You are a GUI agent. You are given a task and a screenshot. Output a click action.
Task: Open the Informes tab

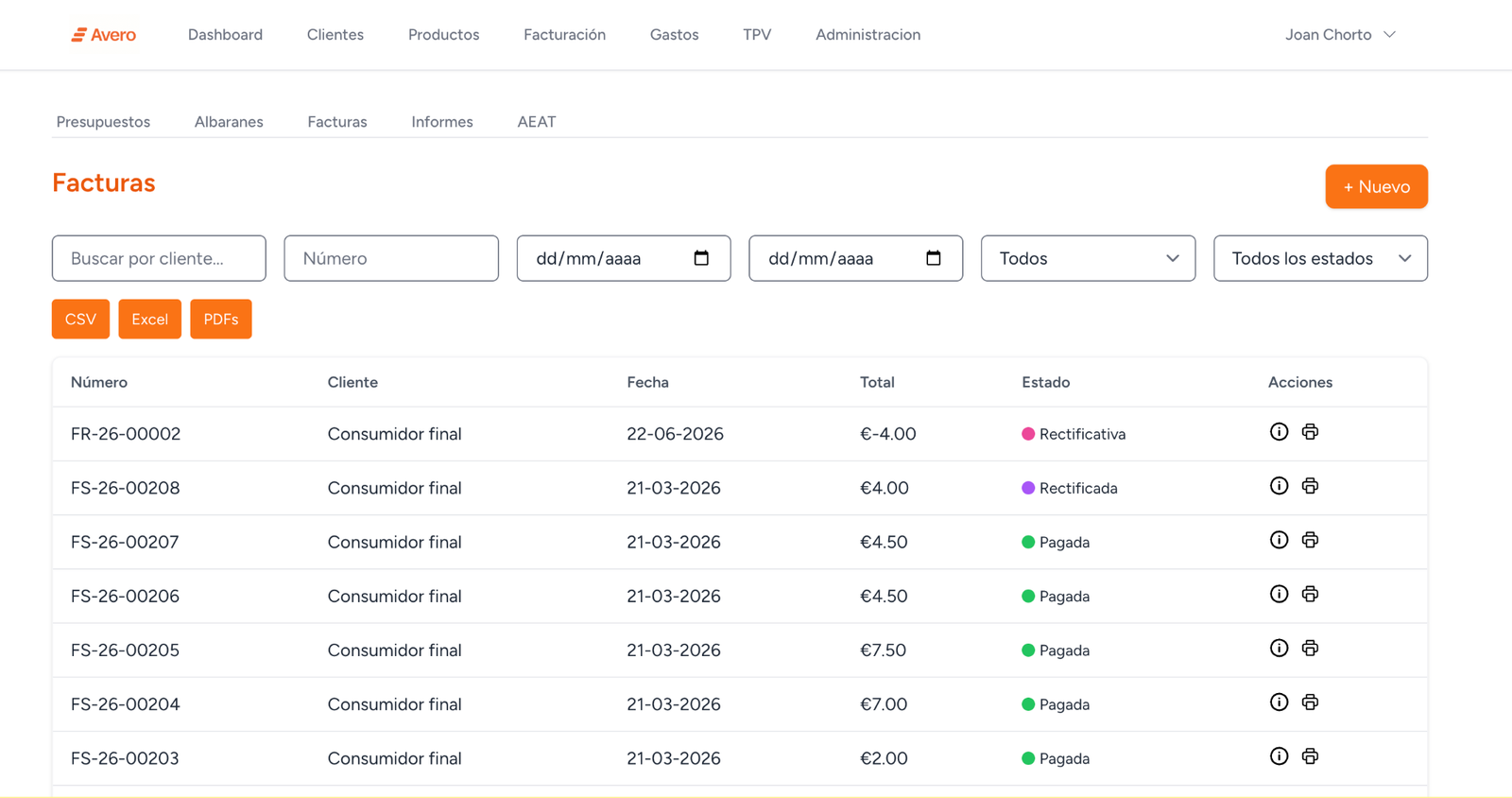tap(442, 122)
